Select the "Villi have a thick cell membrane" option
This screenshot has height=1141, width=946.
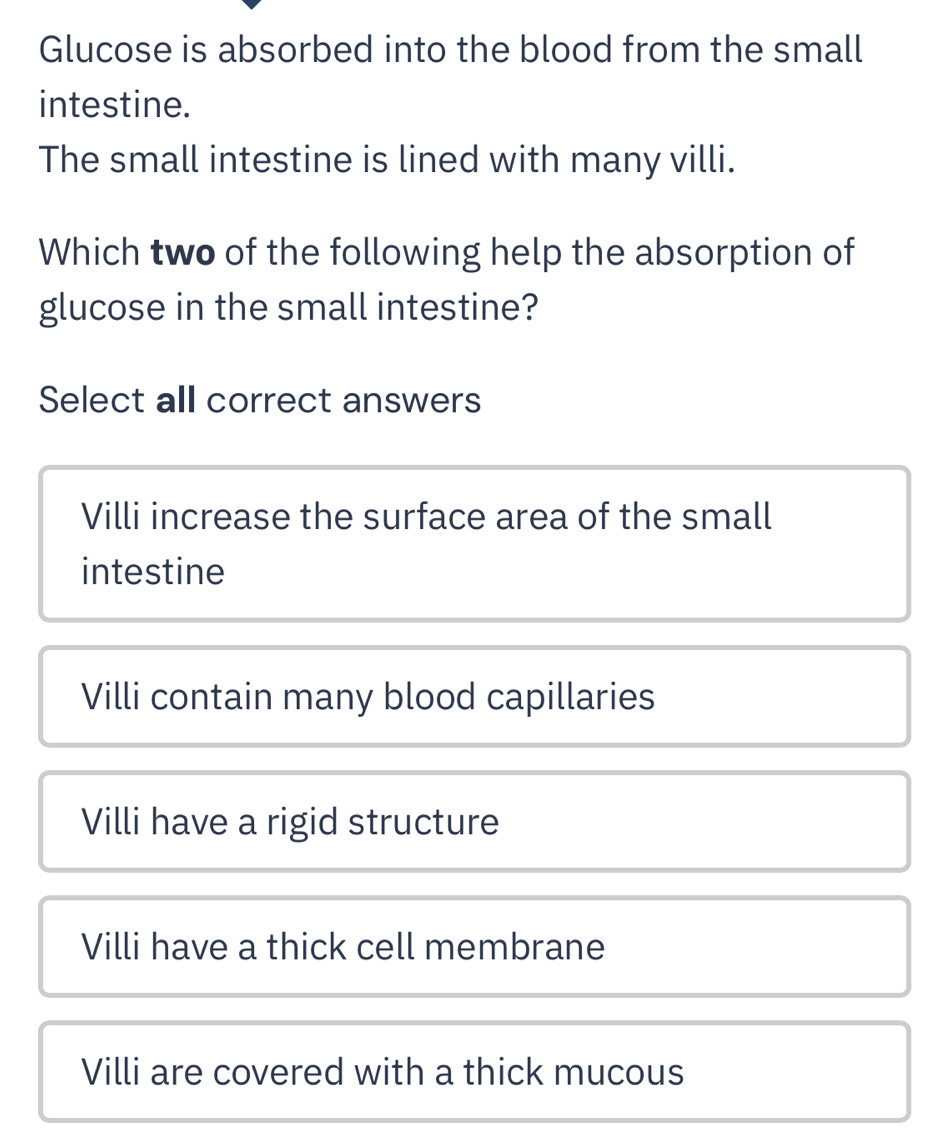click(x=474, y=946)
